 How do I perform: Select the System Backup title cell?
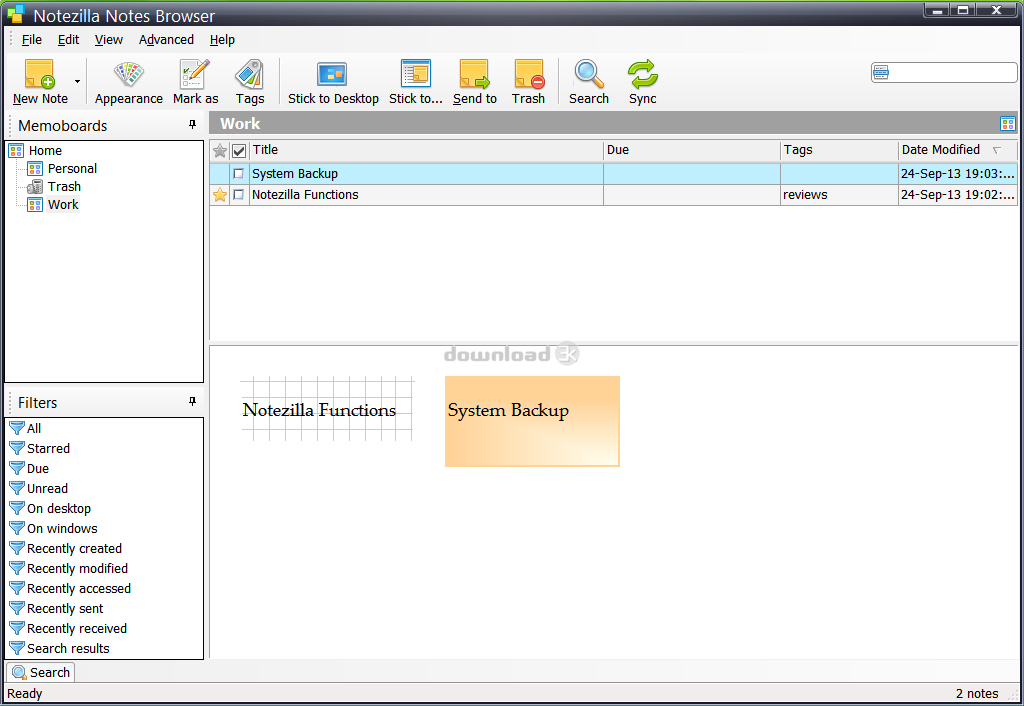pyautogui.click(x=426, y=174)
